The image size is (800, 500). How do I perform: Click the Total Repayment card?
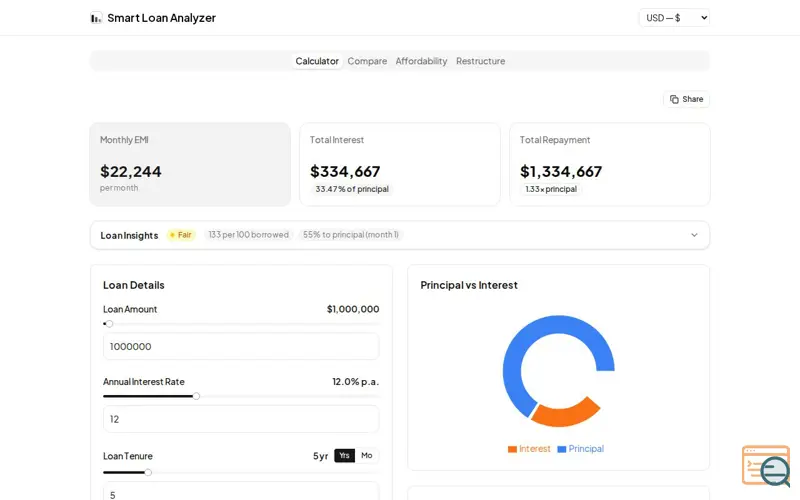pos(610,164)
